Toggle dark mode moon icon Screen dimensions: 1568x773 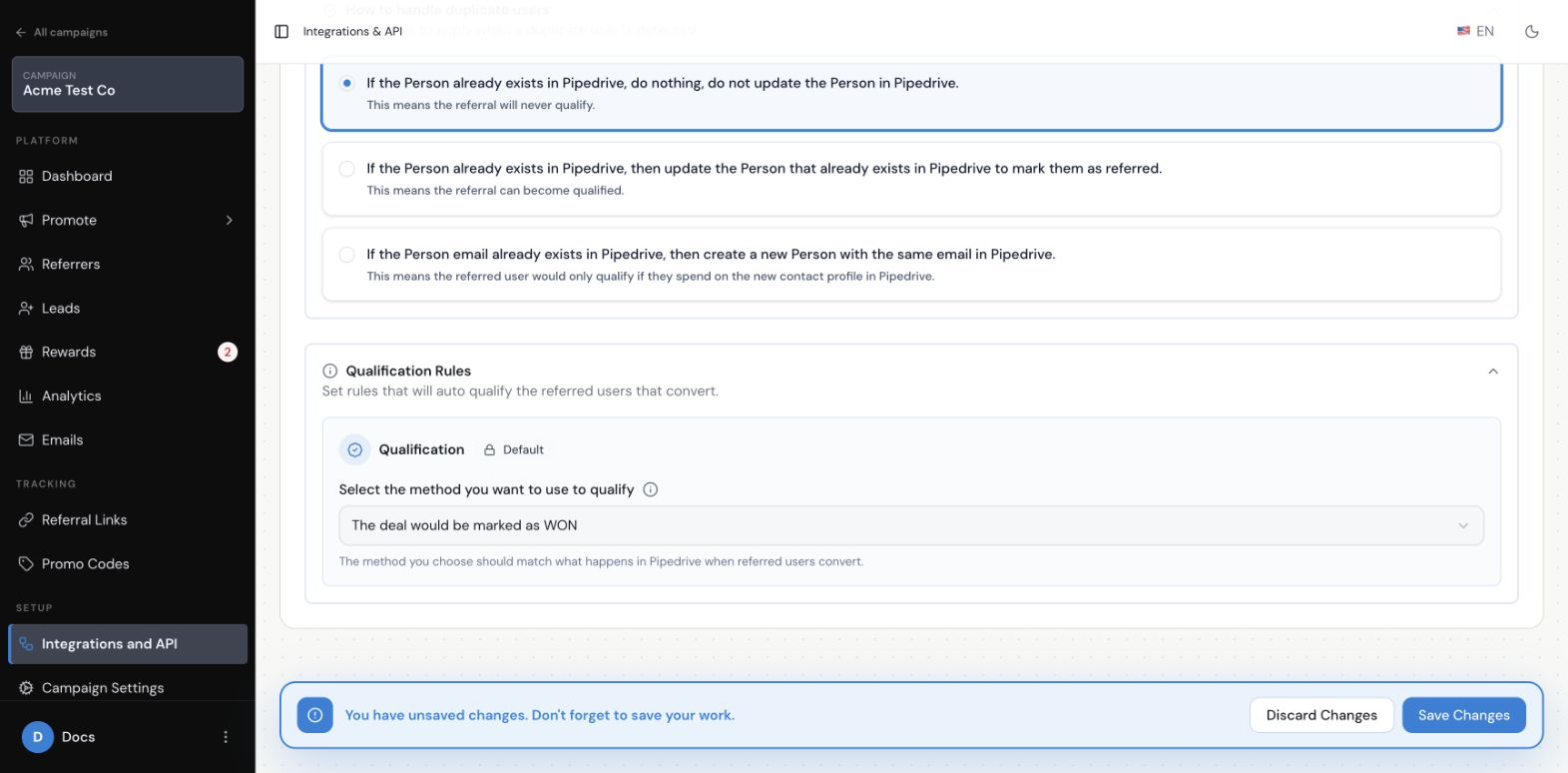(1532, 32)
